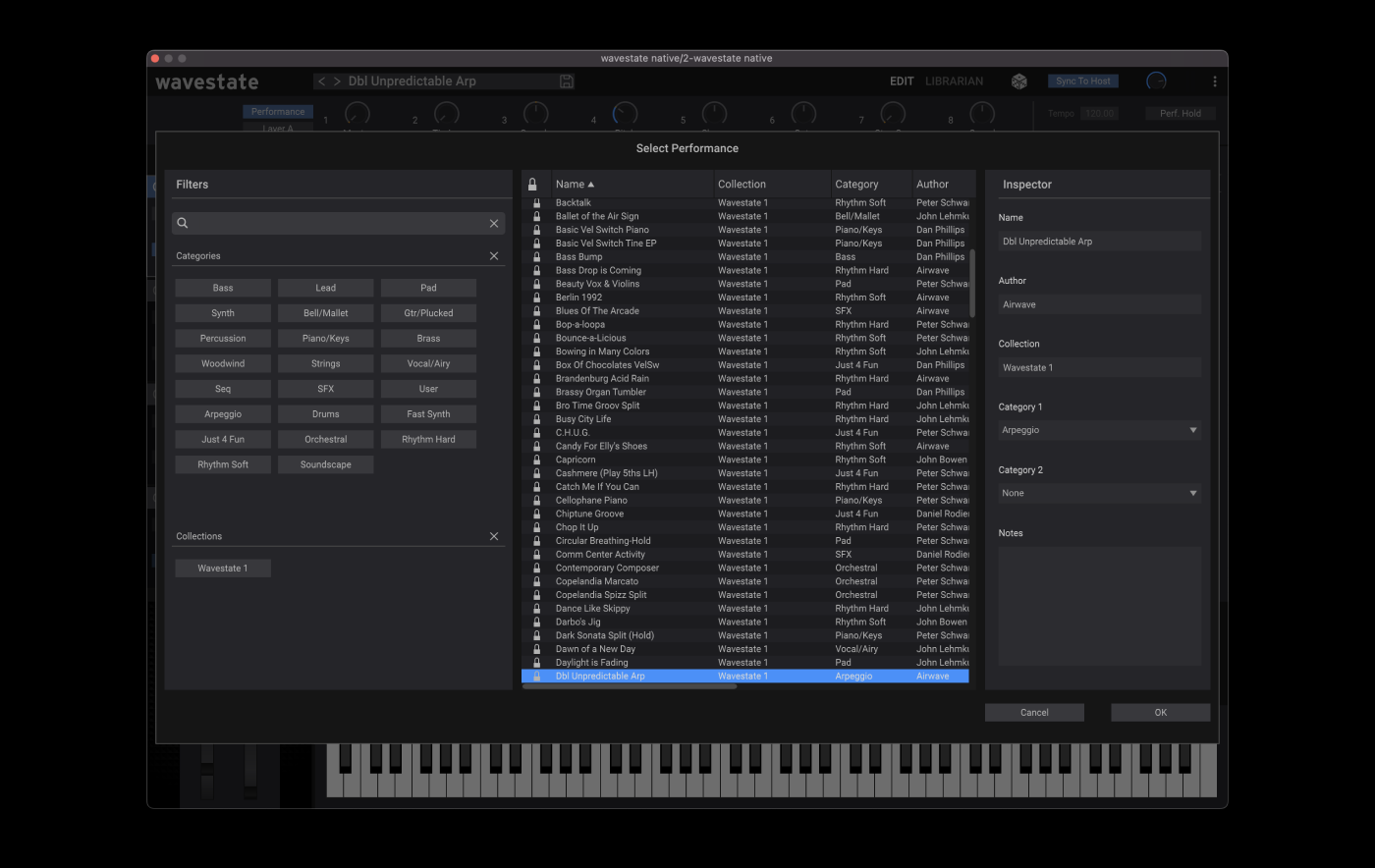Open the three-dot options menu
The image size is (1375, 868).
pyautogui.click(x=1215, y=81)
